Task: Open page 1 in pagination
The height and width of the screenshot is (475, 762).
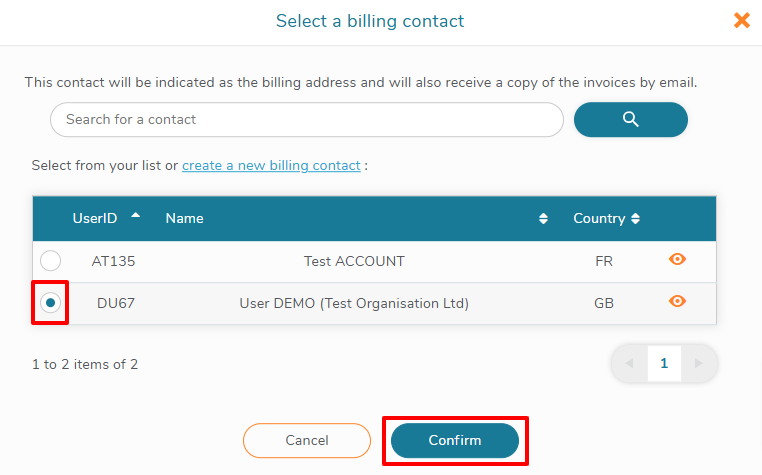Action: click(x=664, y=363)
